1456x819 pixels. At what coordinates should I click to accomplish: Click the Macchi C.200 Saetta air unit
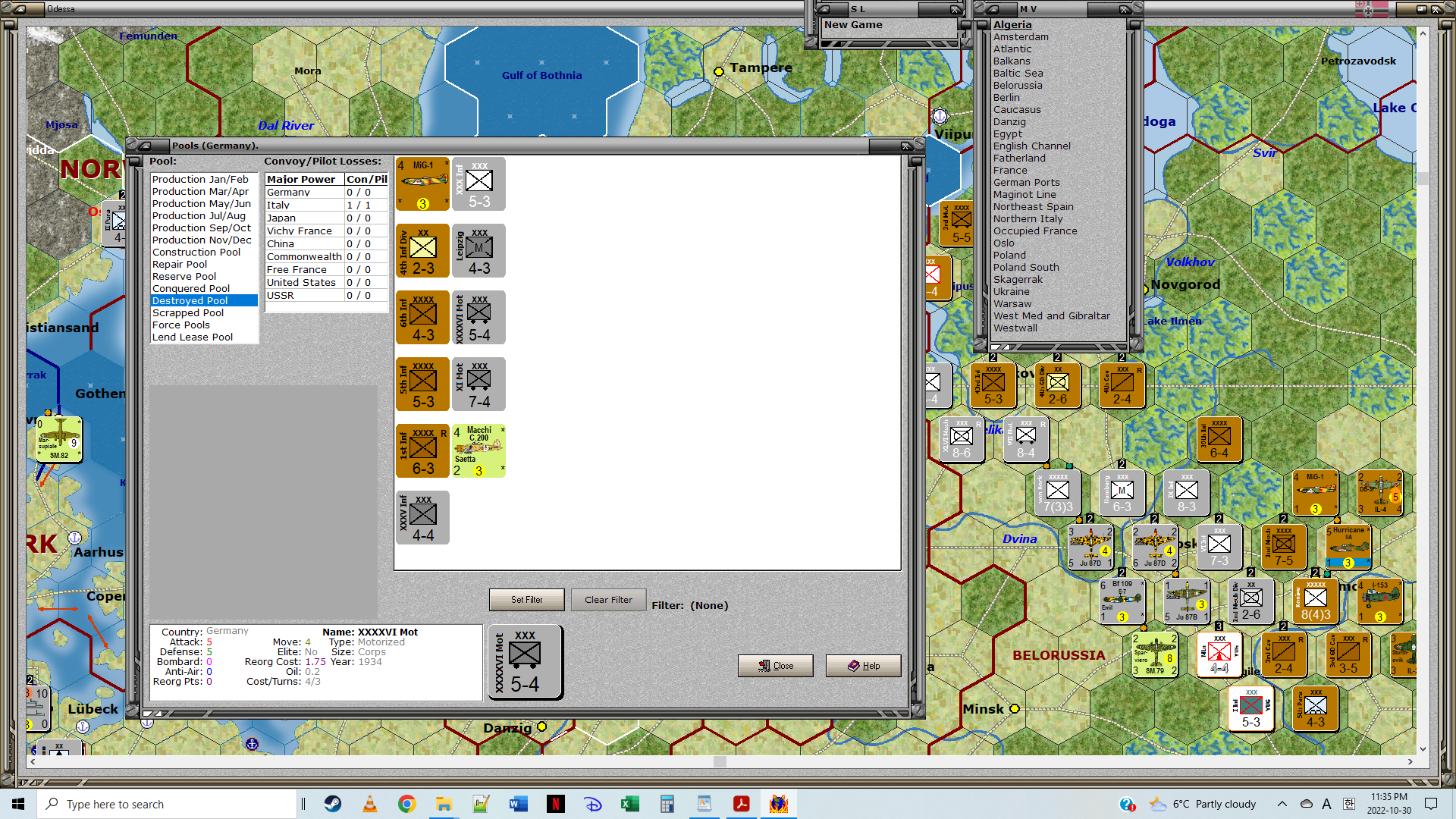tap(479, 451)
